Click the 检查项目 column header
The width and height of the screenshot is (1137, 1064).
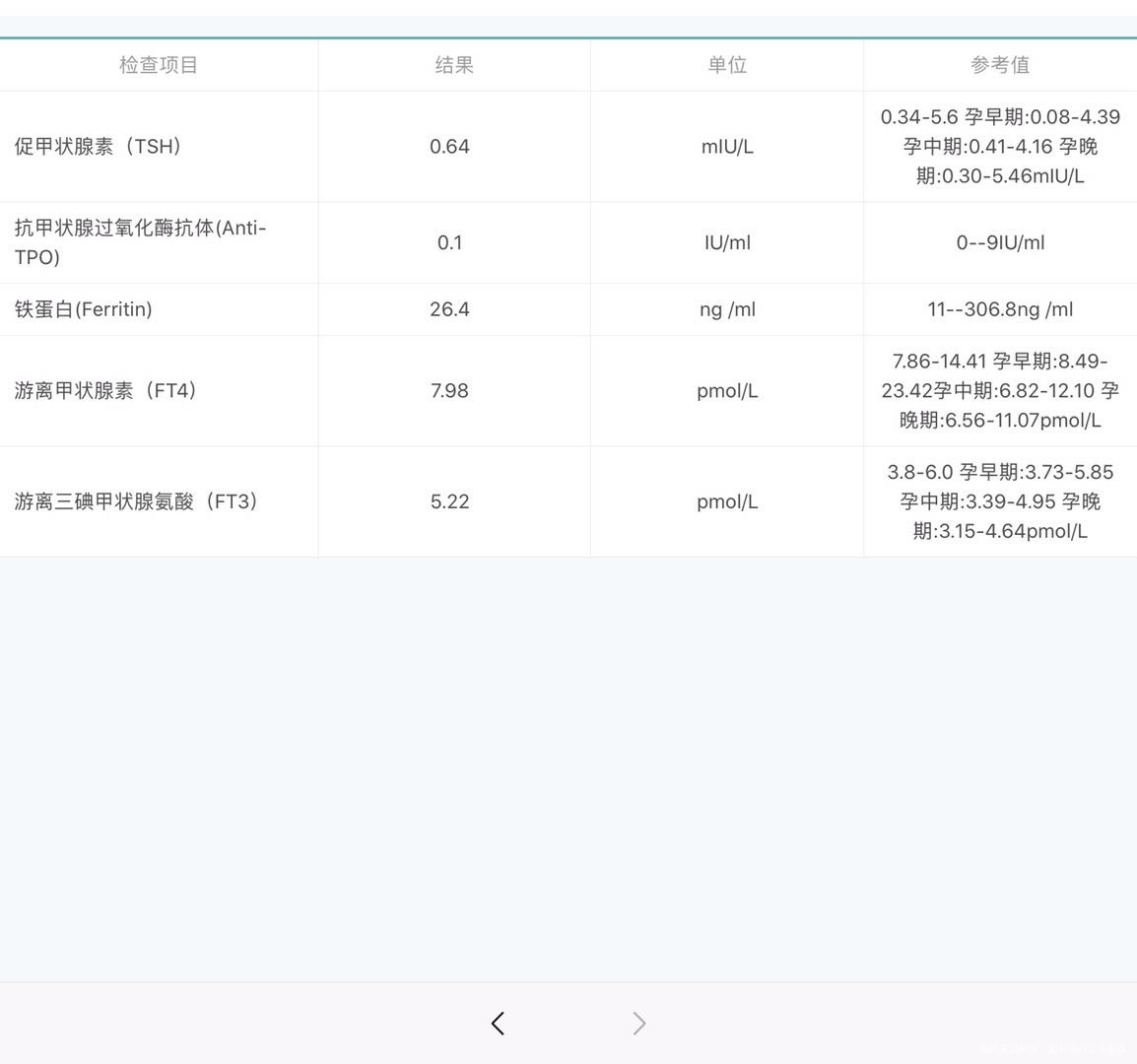tap(158, 65)
